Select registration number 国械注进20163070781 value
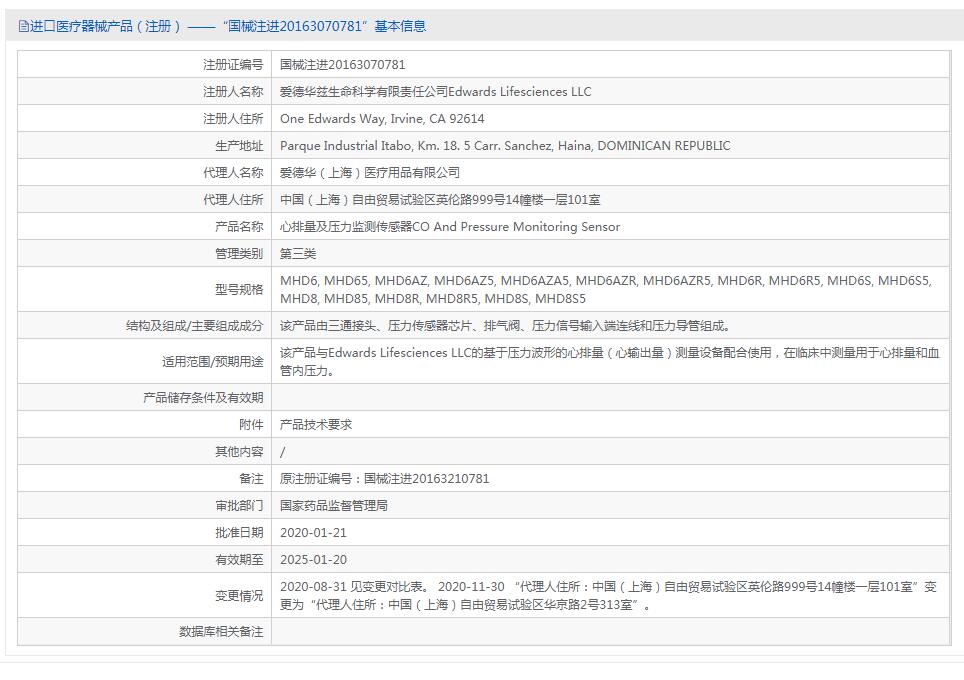This screenshot has height=680, width=964. tap(342, 65)
